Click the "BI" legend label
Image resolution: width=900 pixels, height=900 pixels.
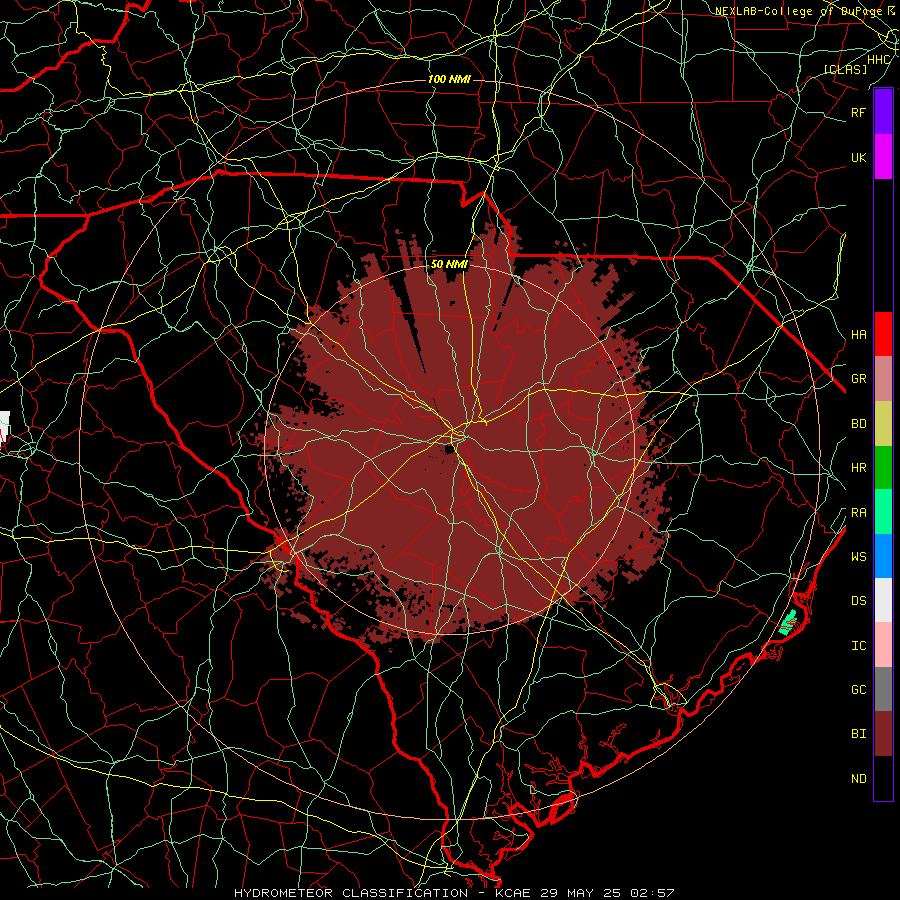pyautogui.click(x=858, y=734)
